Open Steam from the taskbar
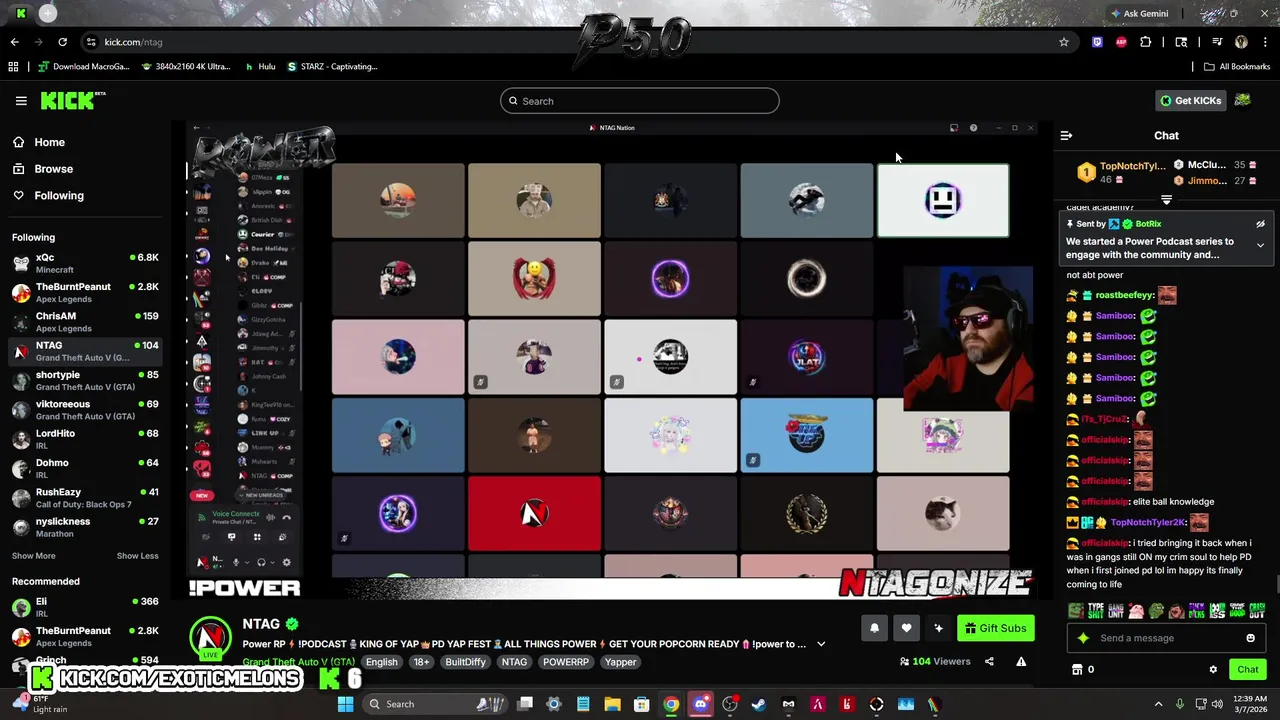Viewport: 1280px width, 720px height. pos(759,704)
